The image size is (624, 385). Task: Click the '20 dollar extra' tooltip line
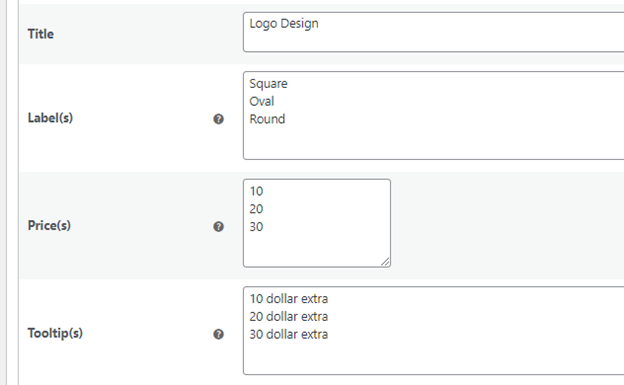[x=289, y=317]
